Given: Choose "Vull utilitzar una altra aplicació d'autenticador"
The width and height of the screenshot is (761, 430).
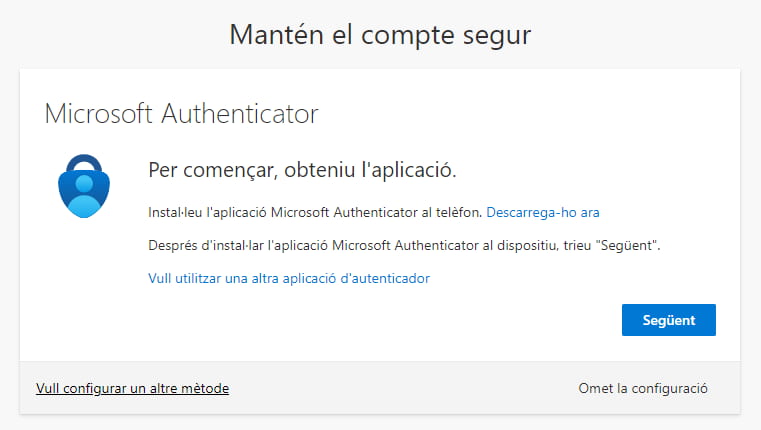Looking at the screenshot, I should coord(288,278).
